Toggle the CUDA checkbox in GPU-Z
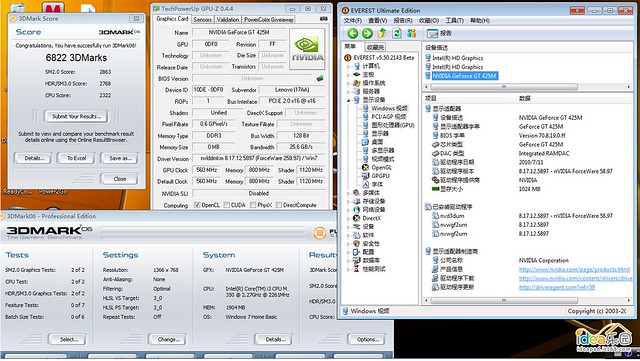The width and height of the screenshot is (640, 361). pos(227,205)
